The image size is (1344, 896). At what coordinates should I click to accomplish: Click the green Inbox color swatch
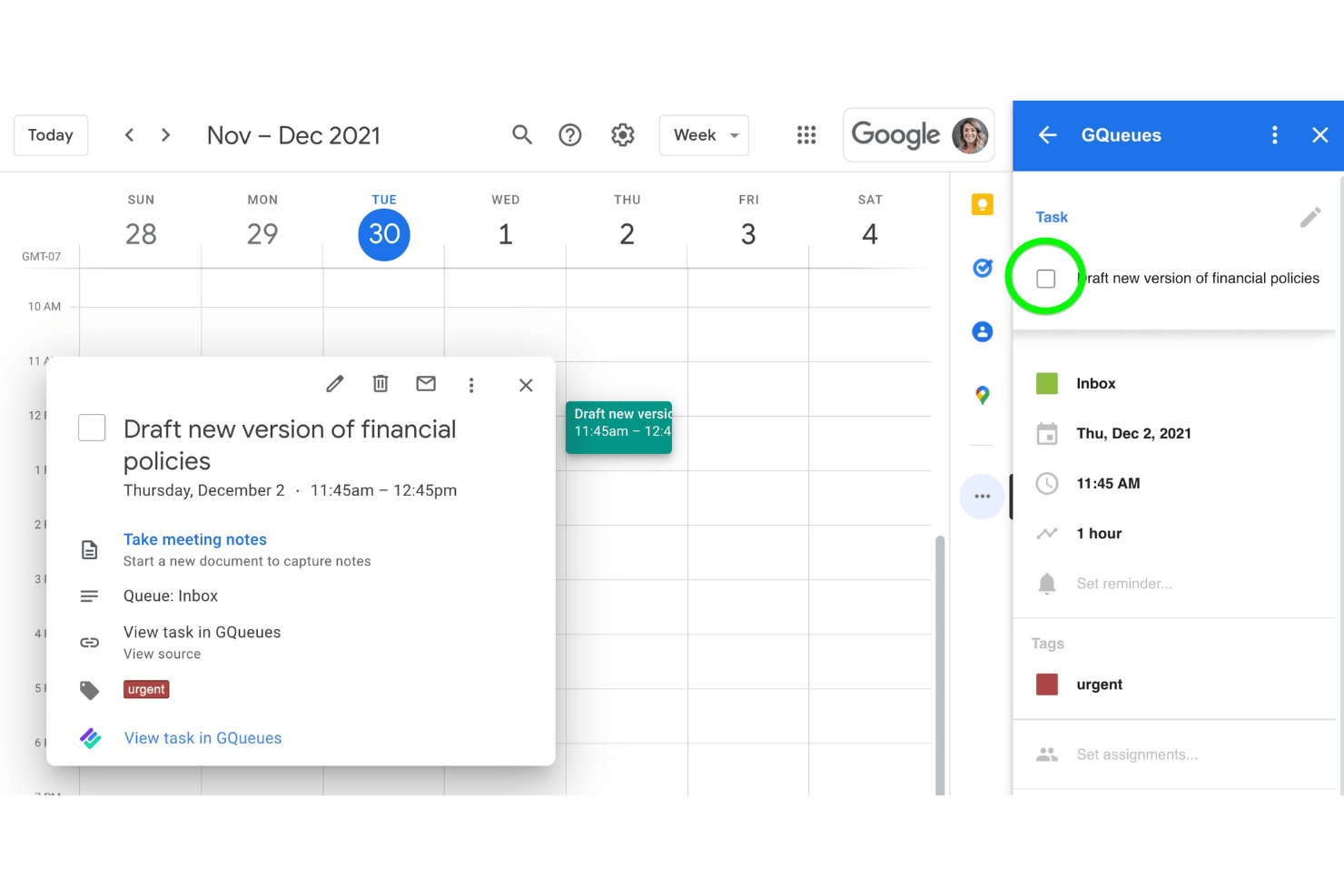[x=1047, y=383]
